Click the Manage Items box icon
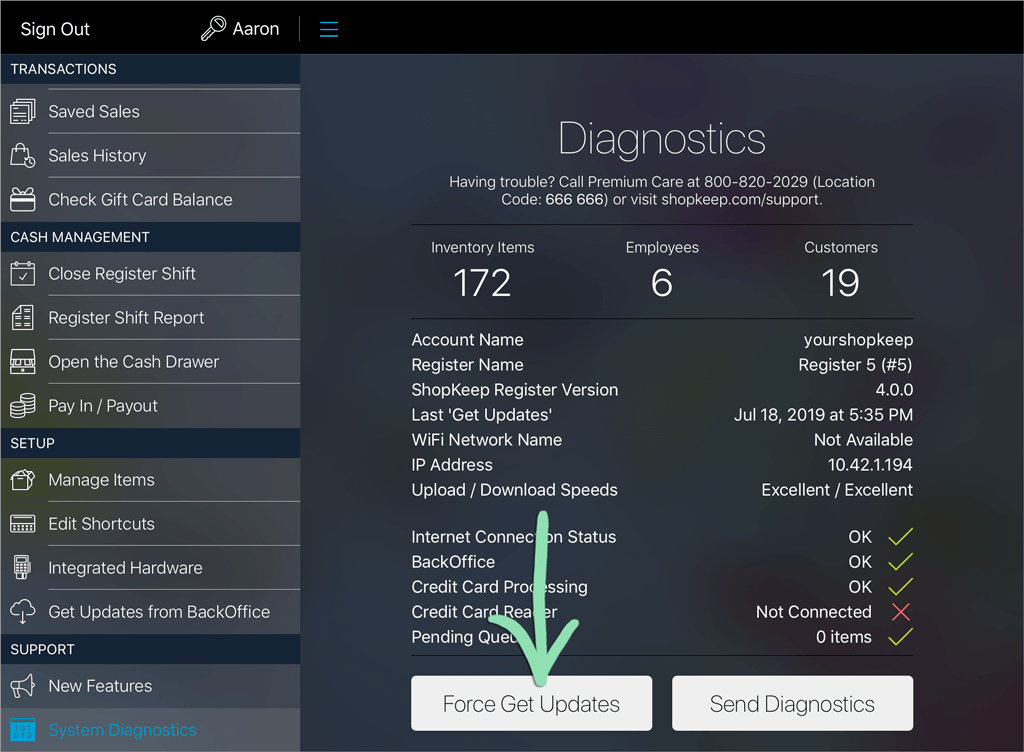Viewport: 1024px width, 752px height. click(x=23, y=480)
